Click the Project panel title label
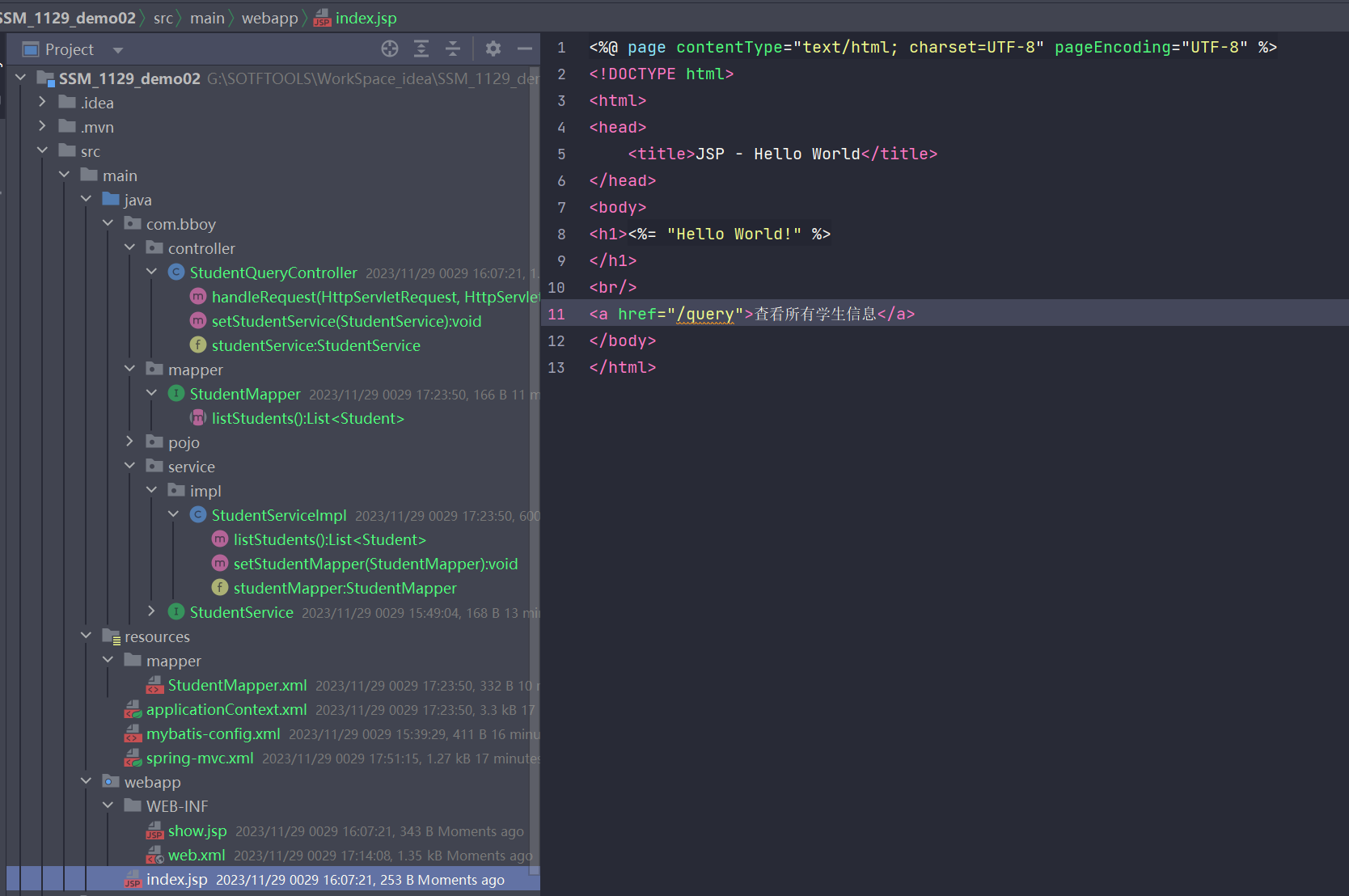This screenshot has height=896, width=1349. pyautogui.click(x=70, y=49)
